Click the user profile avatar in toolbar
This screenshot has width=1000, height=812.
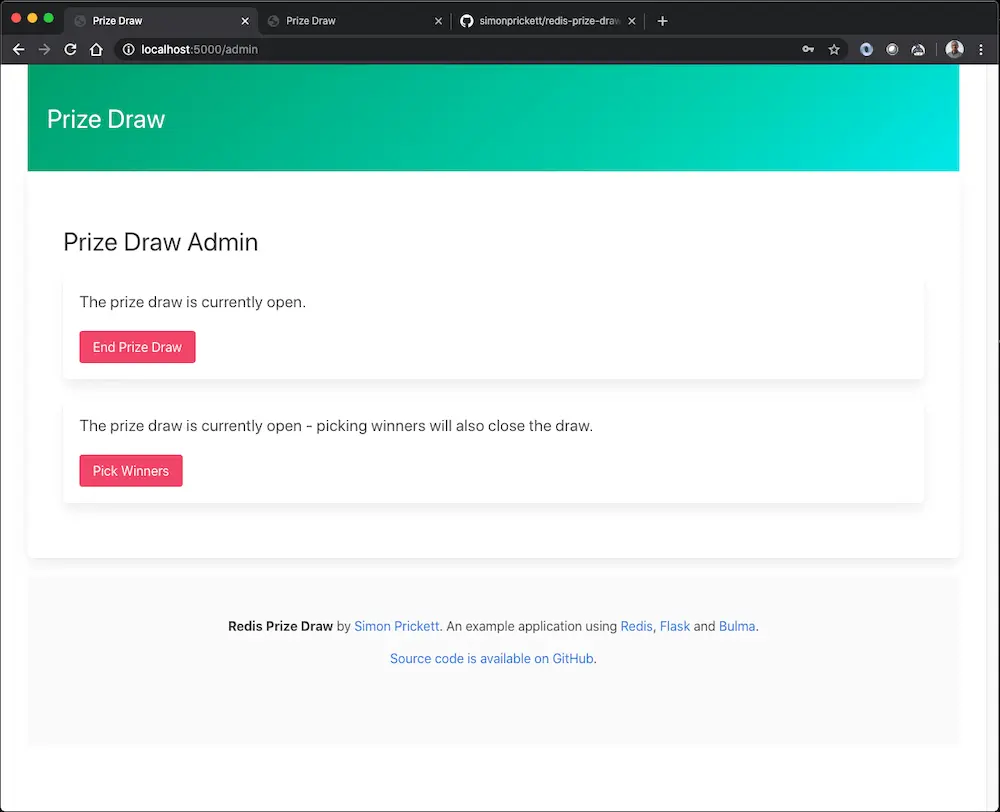click(954, 49)
